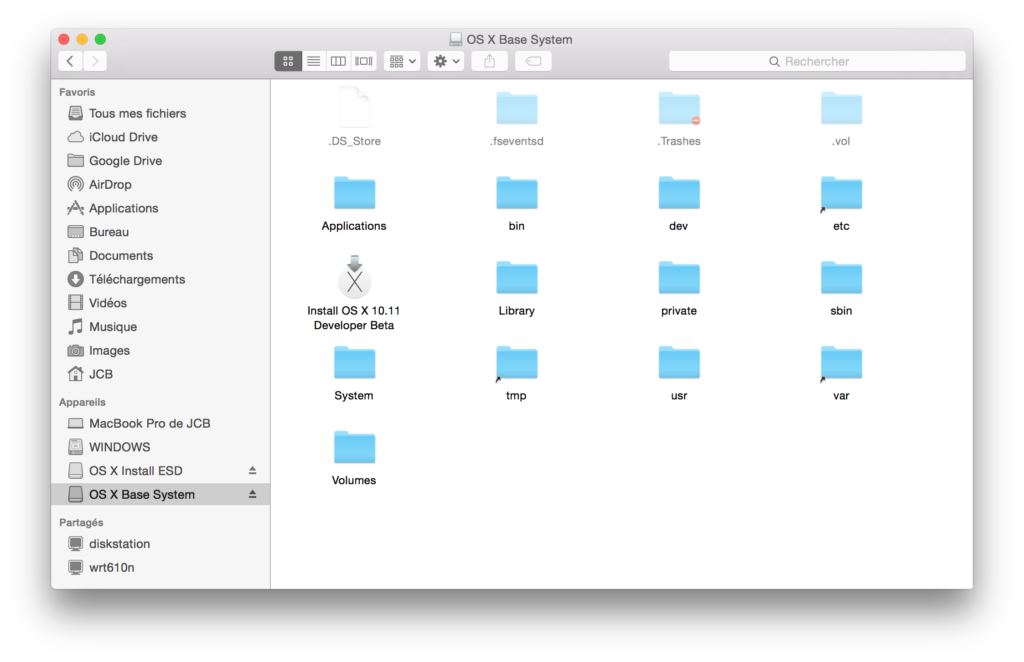This screenshot has height=662, width=1024.
Task: Go back with the left chevron button
Action: (70, 61)
